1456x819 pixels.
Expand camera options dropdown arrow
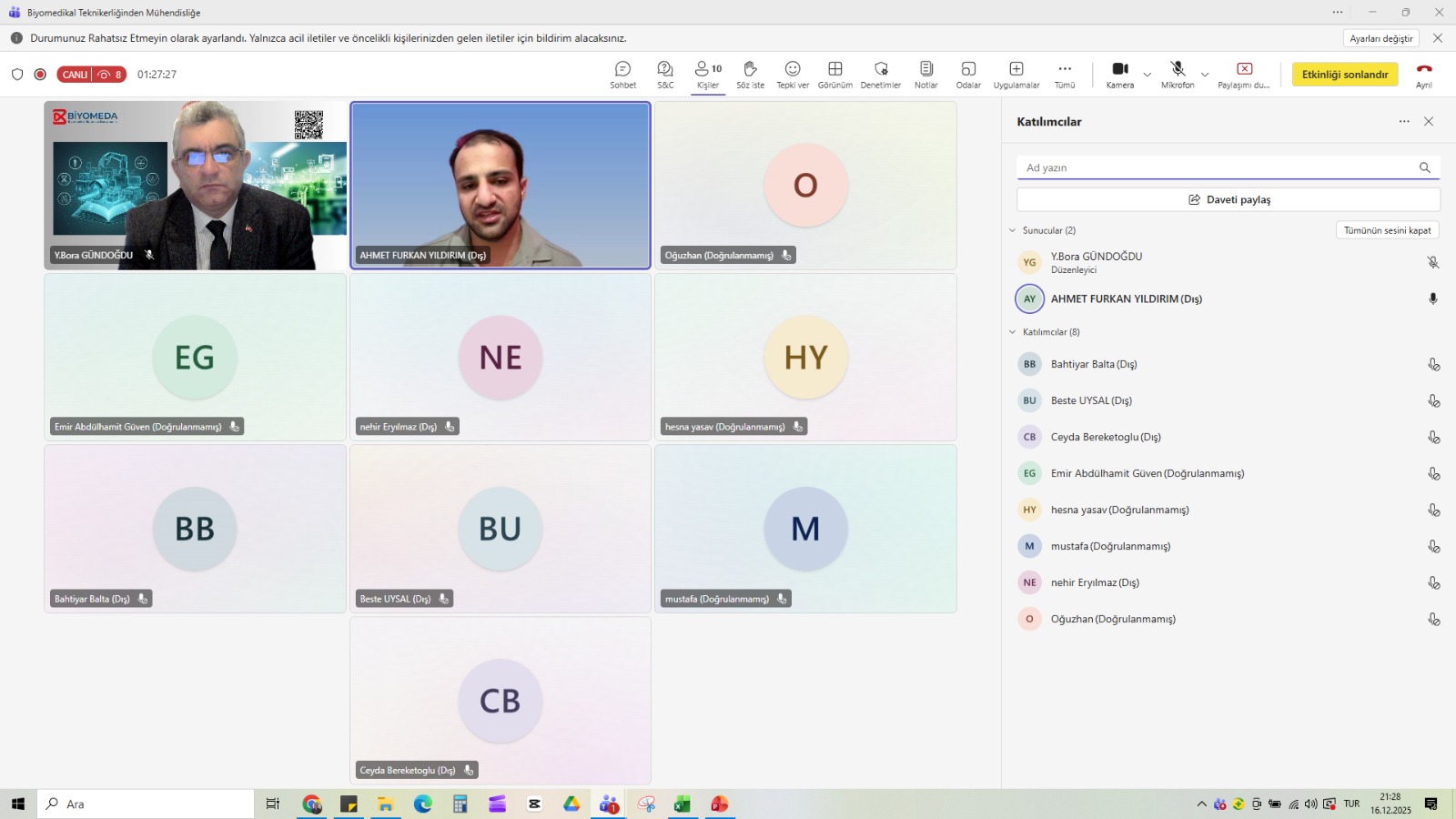1148,75
